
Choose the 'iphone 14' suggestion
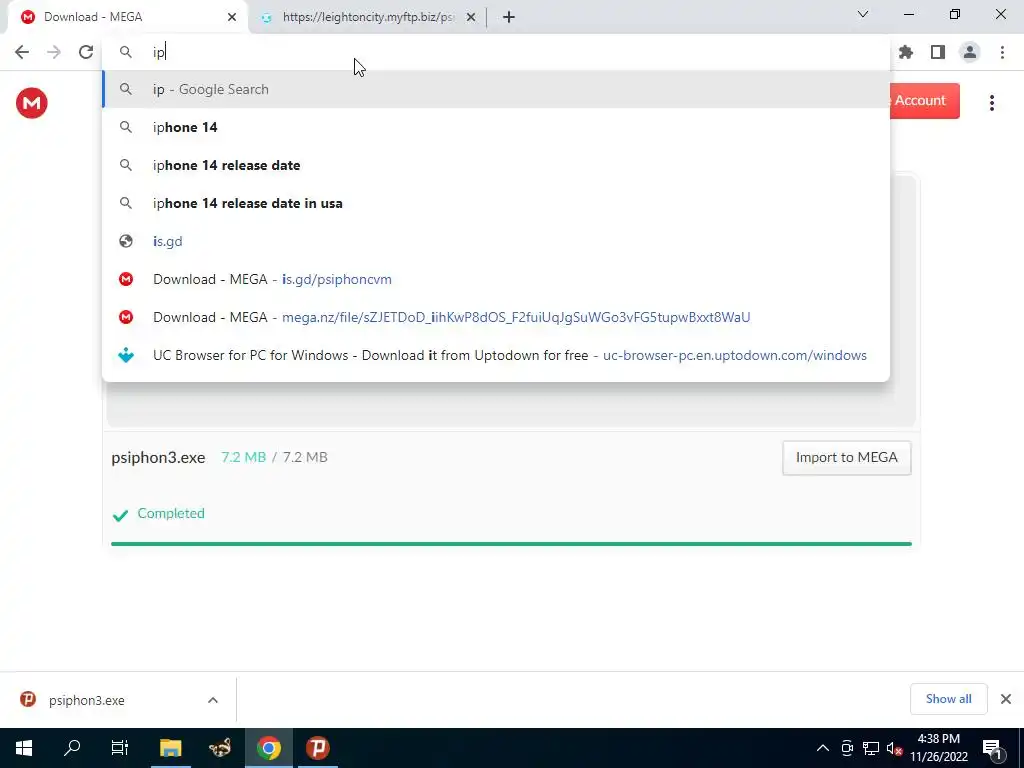click(496, 127)
